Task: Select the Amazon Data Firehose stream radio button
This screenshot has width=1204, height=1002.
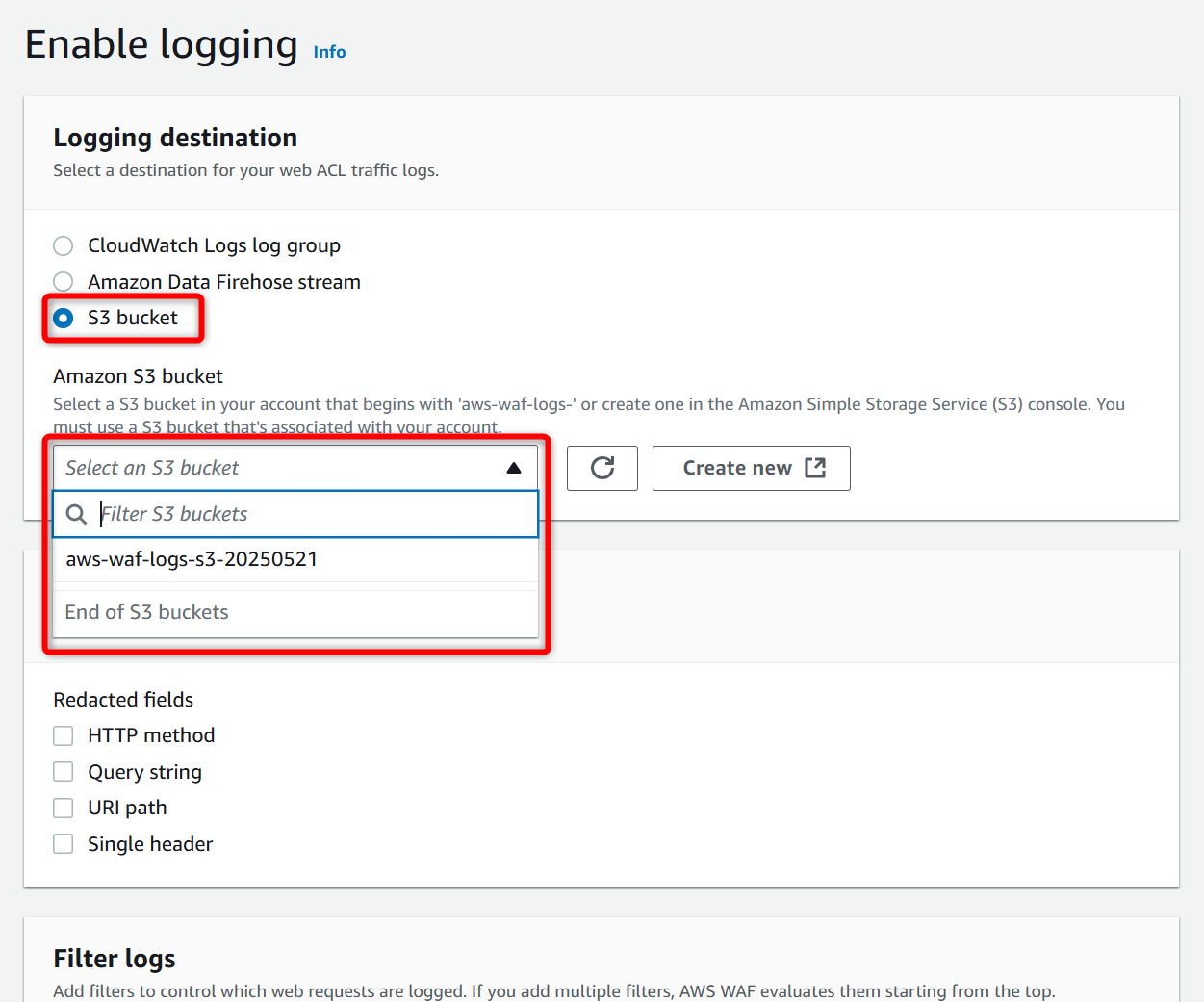Action: click(64, 282)
